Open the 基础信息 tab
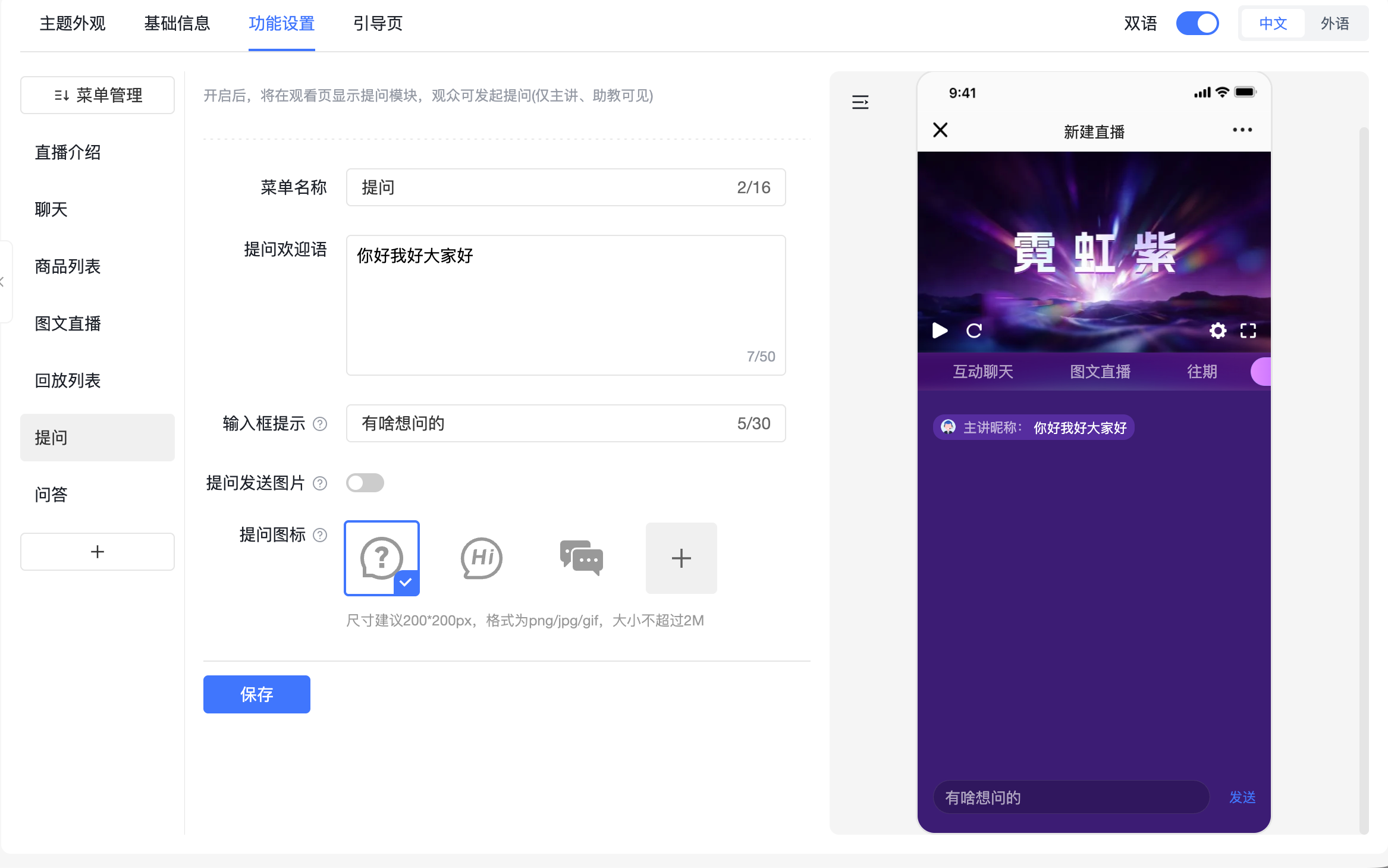1388x868 pixels. [x=177, y=24]
